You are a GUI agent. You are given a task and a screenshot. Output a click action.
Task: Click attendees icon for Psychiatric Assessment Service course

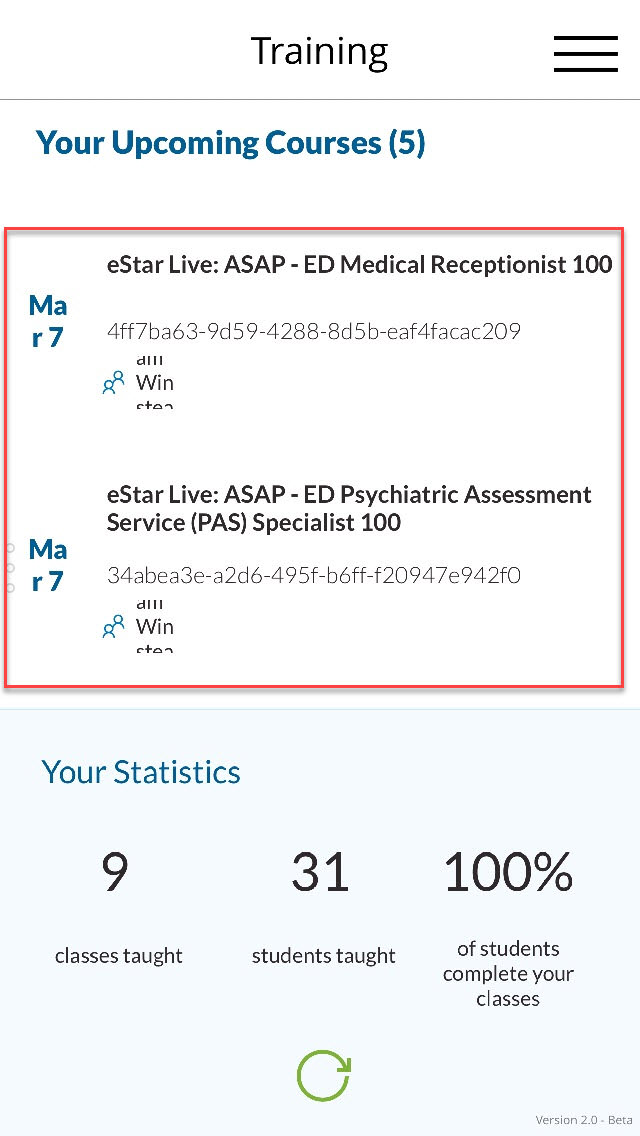pos(113,626)
